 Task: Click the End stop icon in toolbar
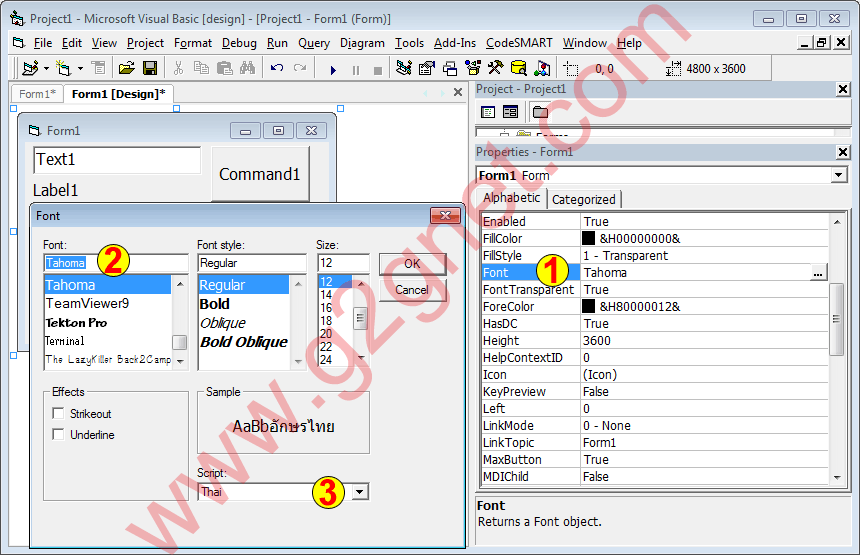[x=378, y=70]
